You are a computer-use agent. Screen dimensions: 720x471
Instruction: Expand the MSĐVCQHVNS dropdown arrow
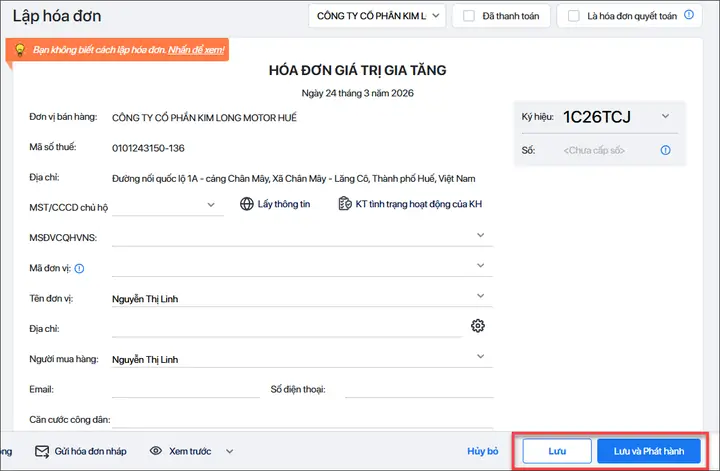pyautogui.click(x=480, y=235)
